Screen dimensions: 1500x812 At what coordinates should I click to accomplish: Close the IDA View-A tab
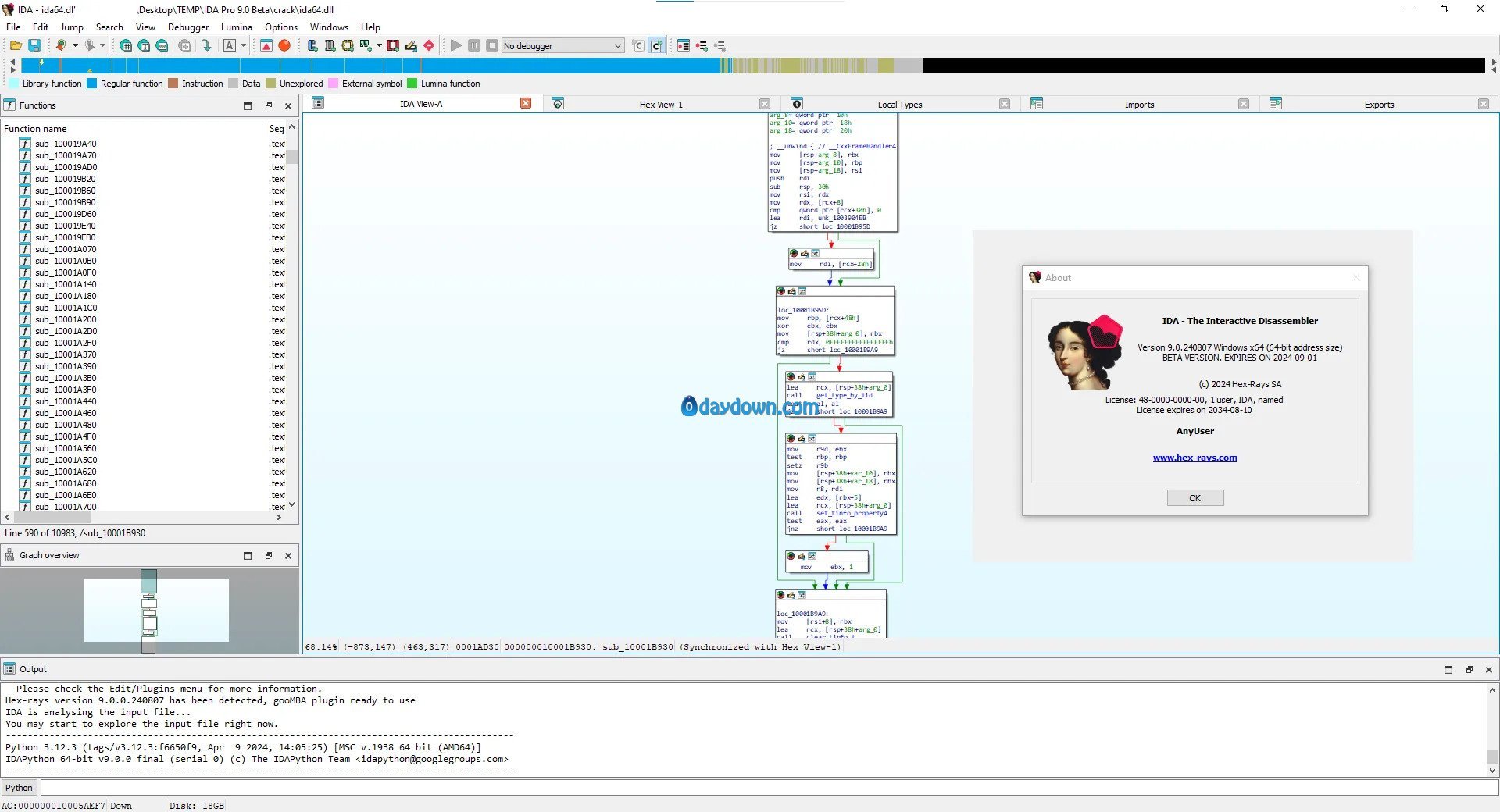[x=526, y=104]
